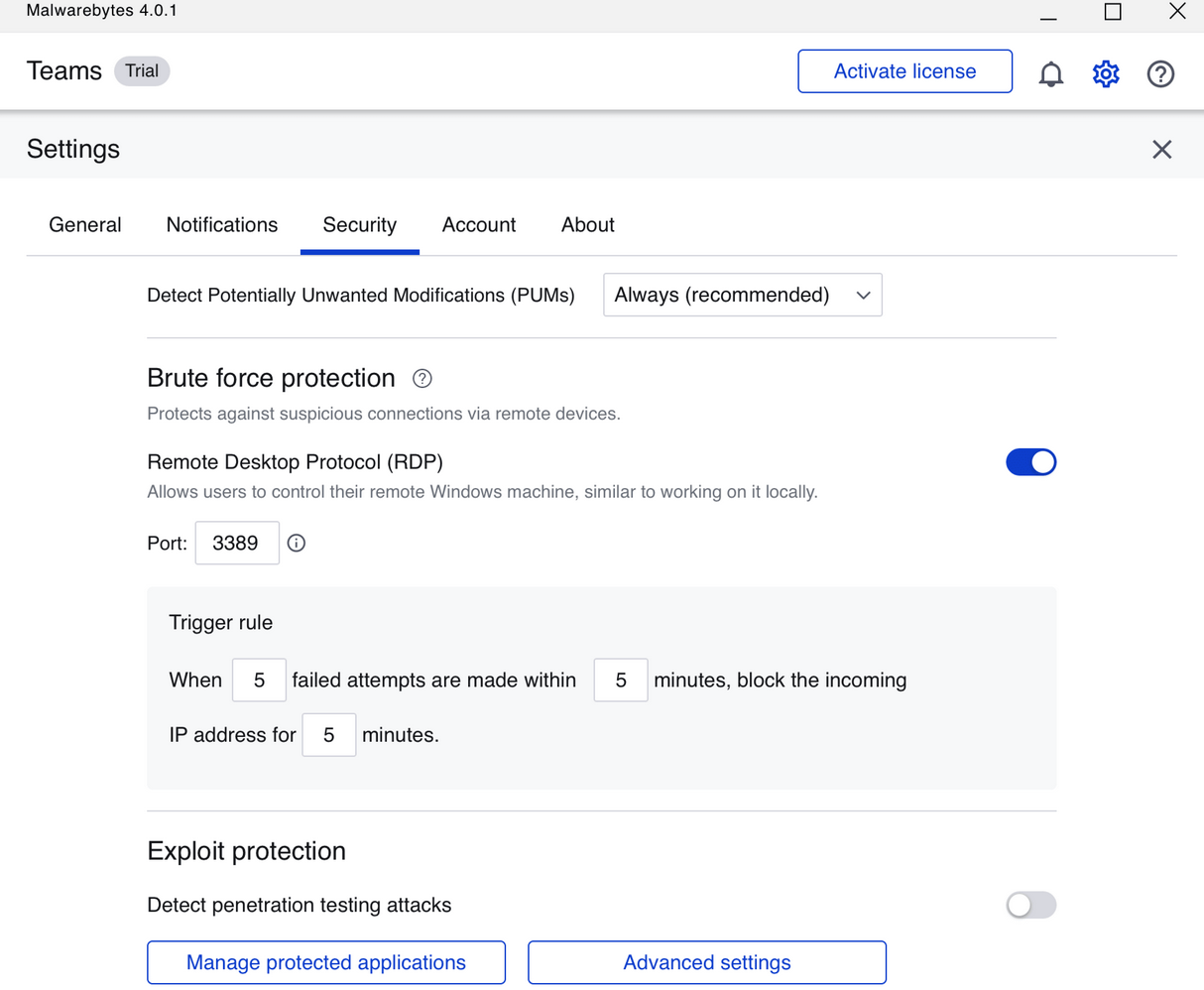
Task: Enable Detect penetration testing attacks toggle
Action: click(1030, 905)
